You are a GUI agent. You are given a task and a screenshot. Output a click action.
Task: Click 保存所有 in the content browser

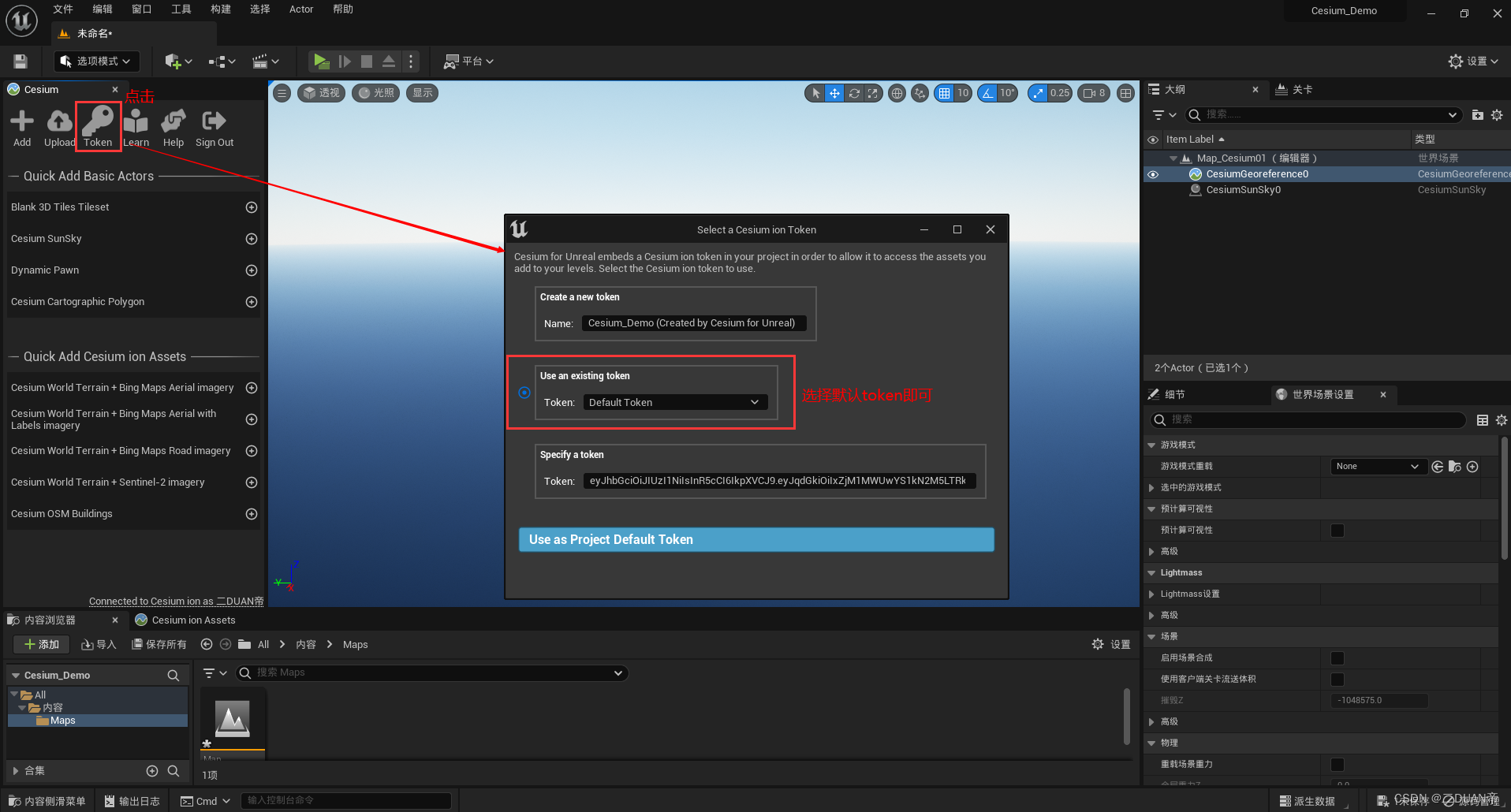159,644
